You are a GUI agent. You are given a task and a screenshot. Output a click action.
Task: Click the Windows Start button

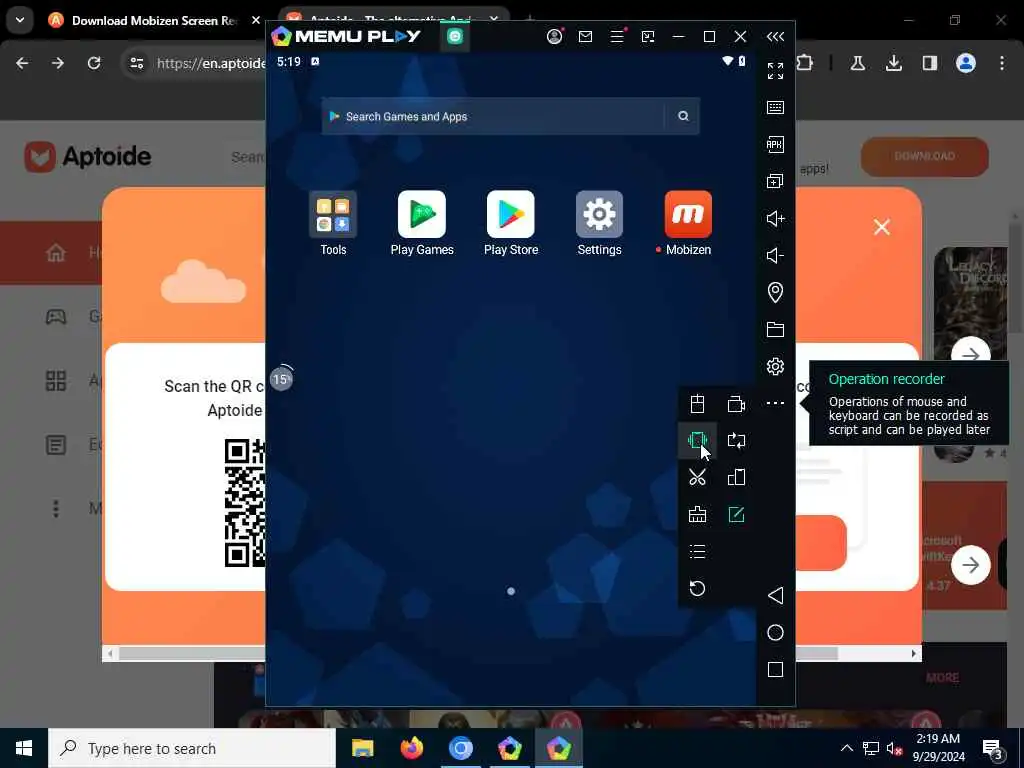point(24,748)
